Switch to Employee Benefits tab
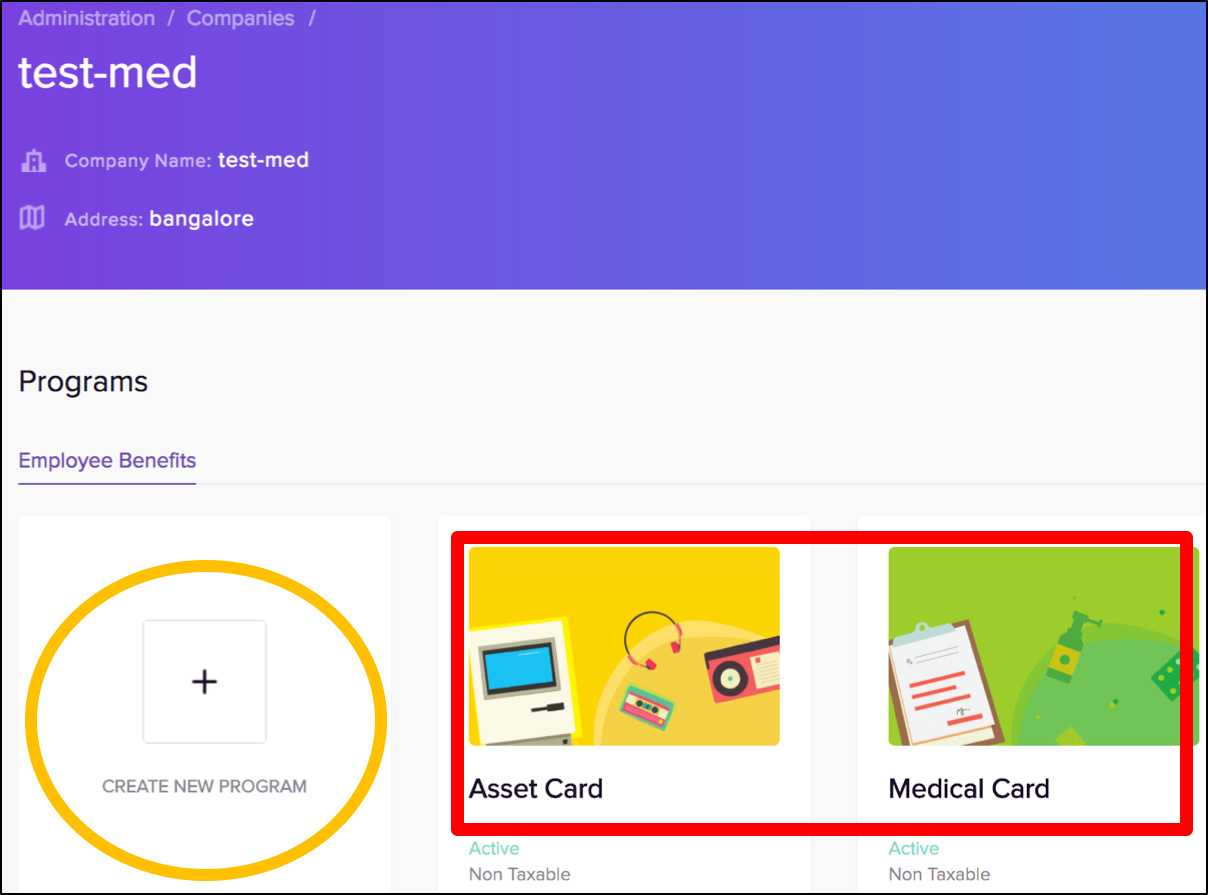Viewport: 1208px width, 895px height. [x=107, y=461]
